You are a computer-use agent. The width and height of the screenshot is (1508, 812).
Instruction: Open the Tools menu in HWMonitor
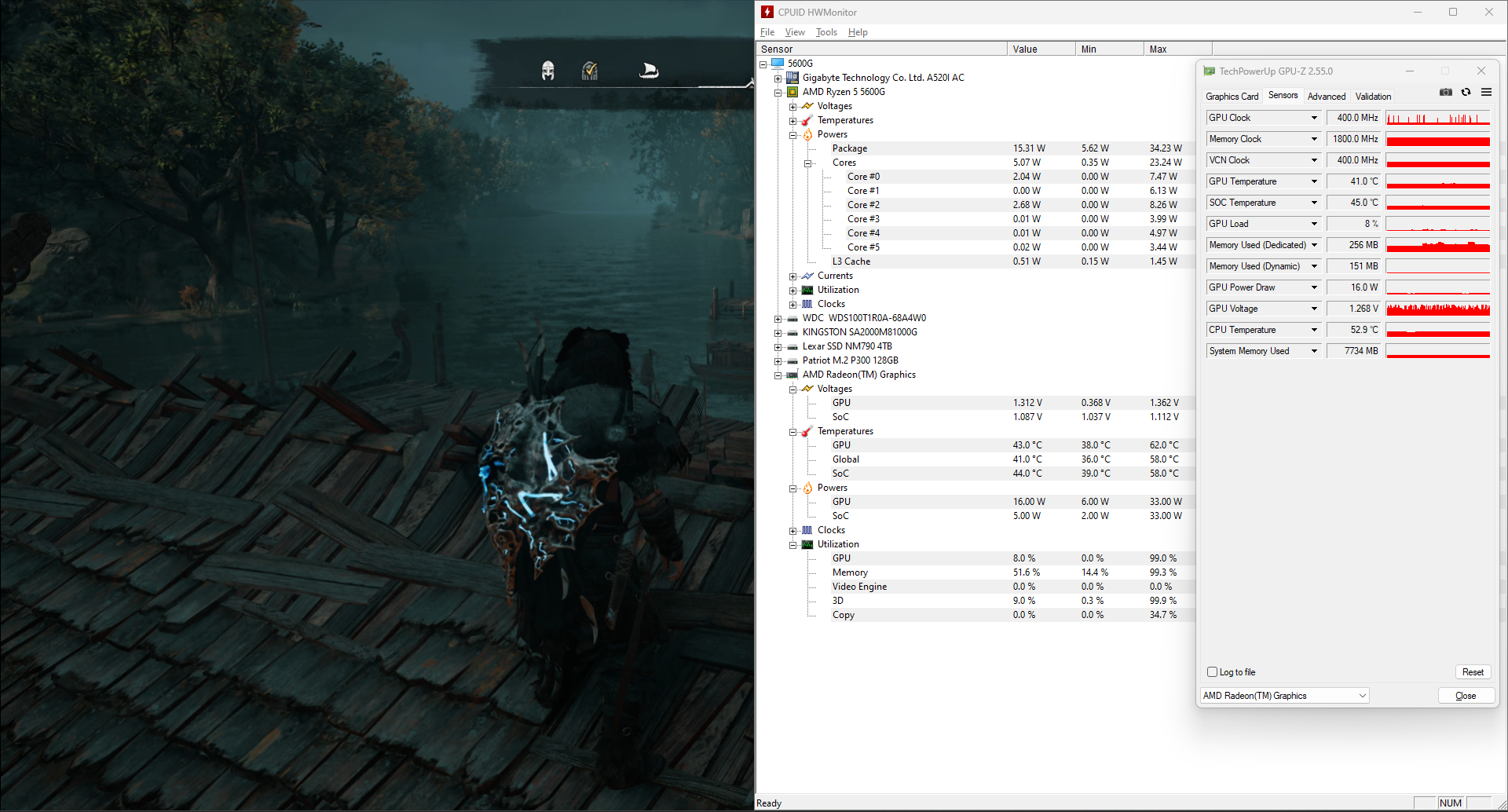[x=826, y=32]
